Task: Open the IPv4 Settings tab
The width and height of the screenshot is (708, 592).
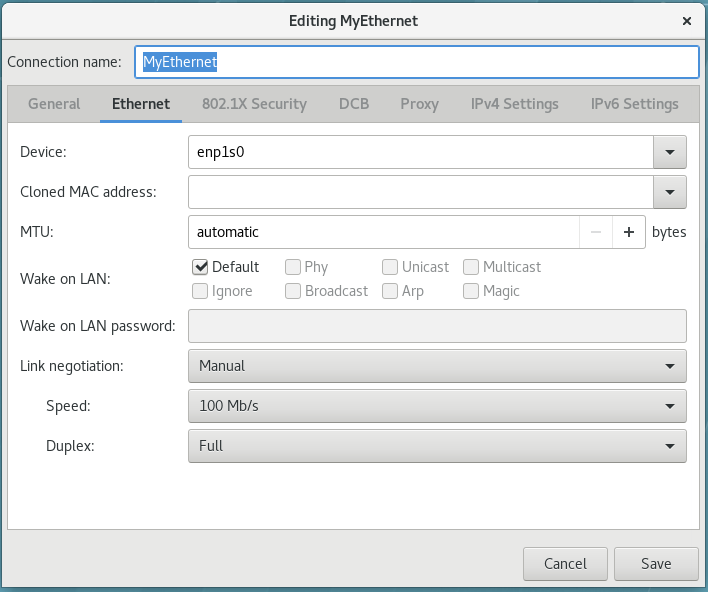Action: (514, 104)
